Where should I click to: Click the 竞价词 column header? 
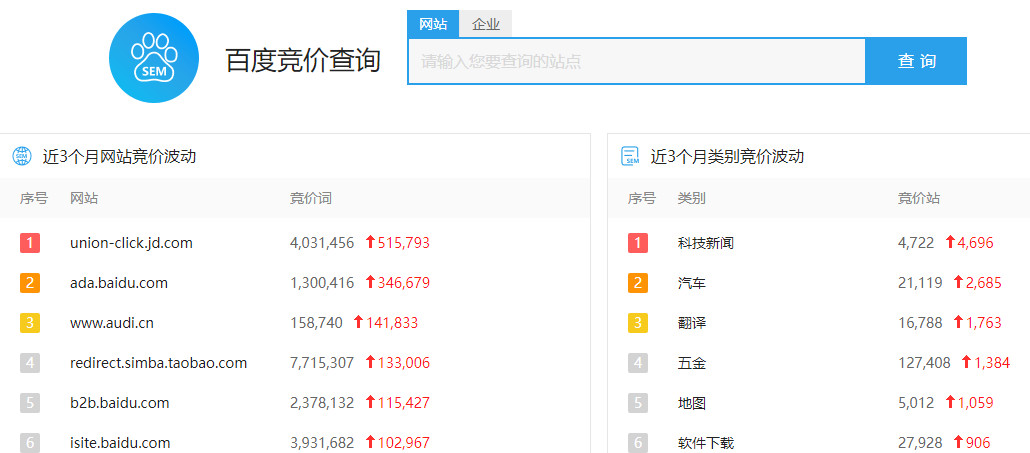(311, 198)
